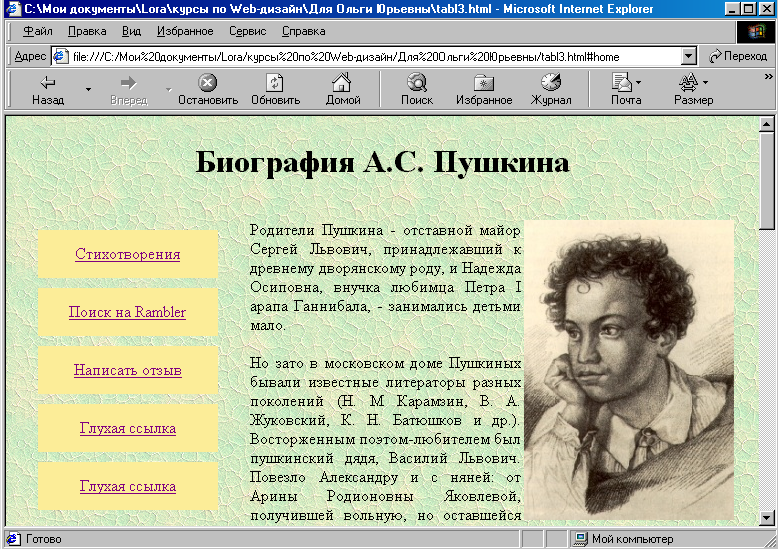This screenshot has width=778, height=549.
Task: Follow the Написать отзыв link
Action: coord(128,370)
